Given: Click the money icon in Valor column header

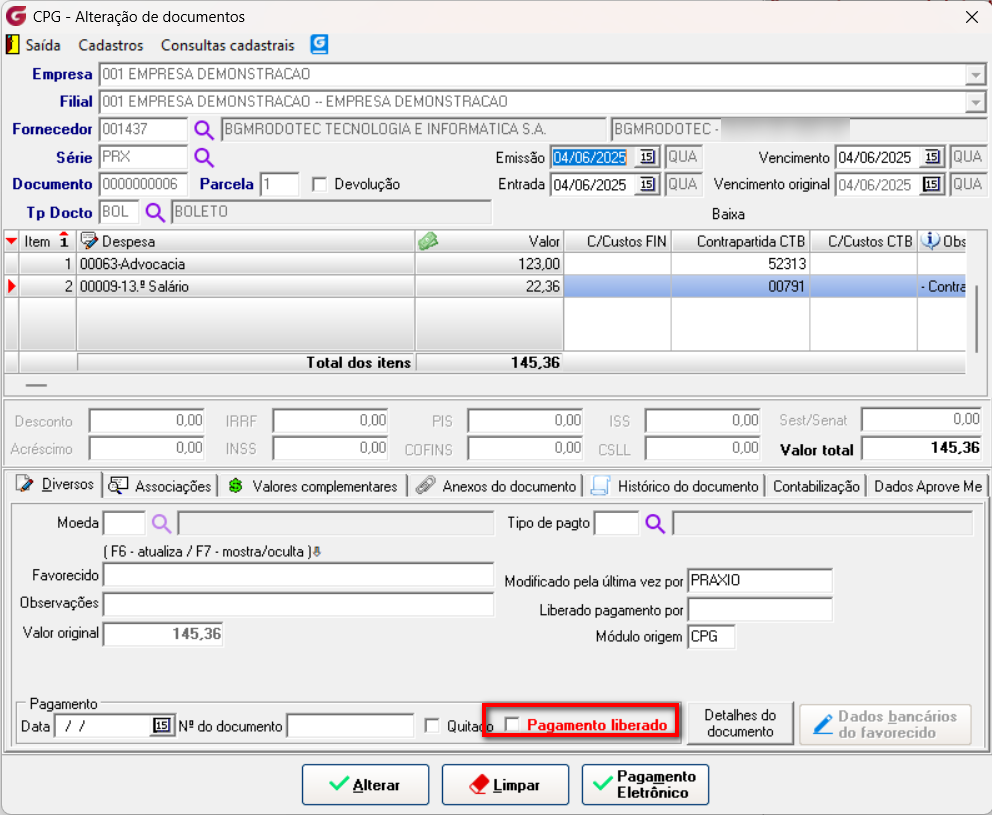Looking at the screenshot, I should point(428,241).
